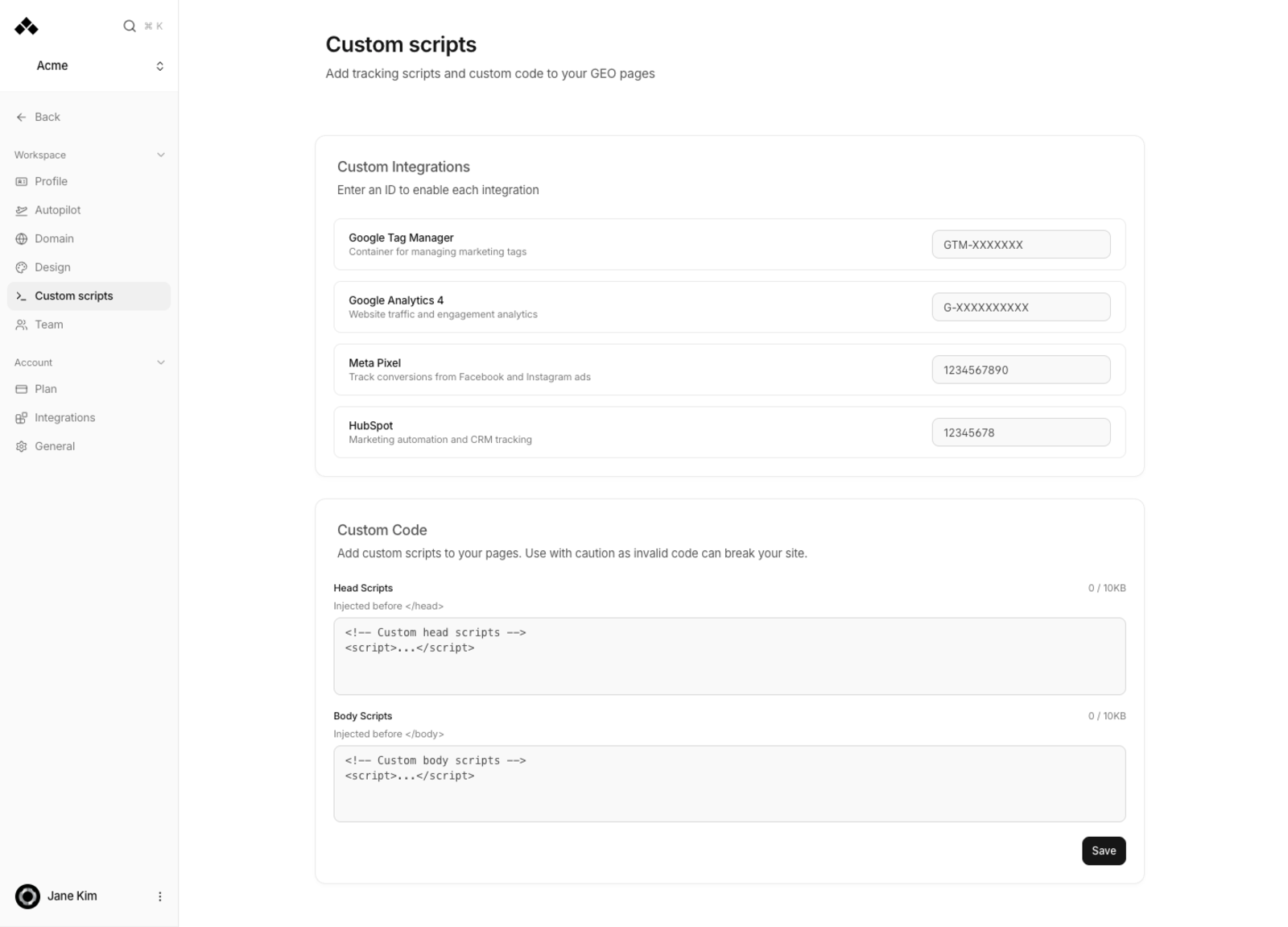
Task: Click into the Body Scripts textarea
Action: pos(729,784)
